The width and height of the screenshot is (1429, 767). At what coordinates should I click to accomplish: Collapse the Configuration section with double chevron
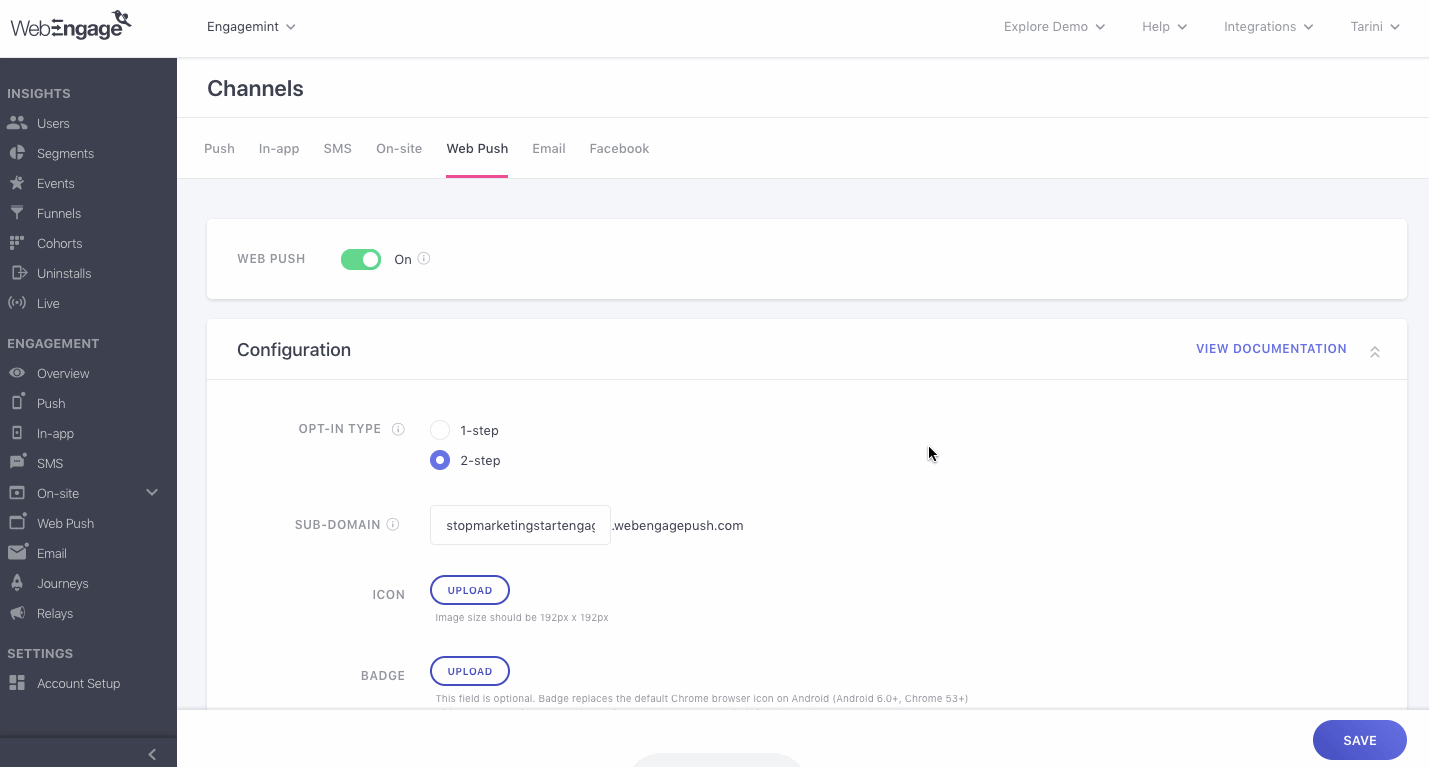pyautogui.click(x=1375, y=352)
